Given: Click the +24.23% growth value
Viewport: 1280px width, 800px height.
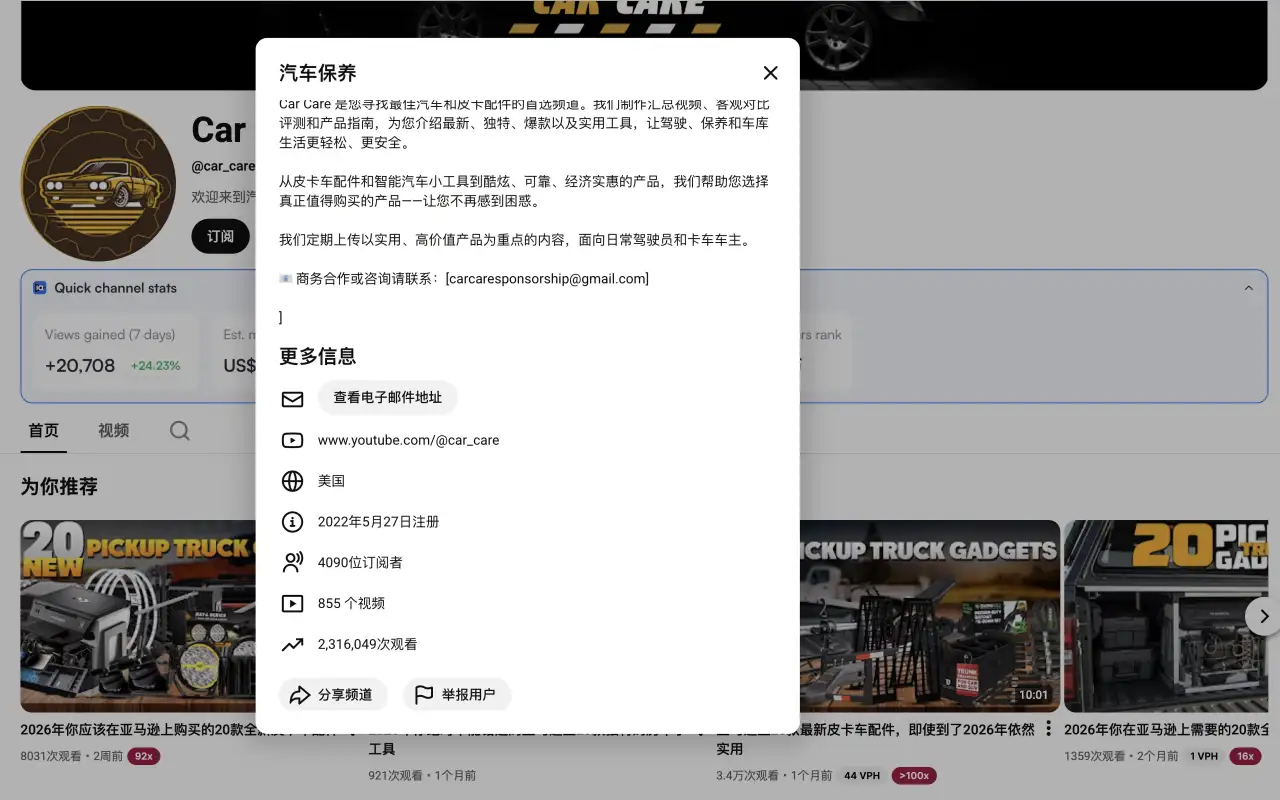Looking at the screenshot, I should (155, 366).
